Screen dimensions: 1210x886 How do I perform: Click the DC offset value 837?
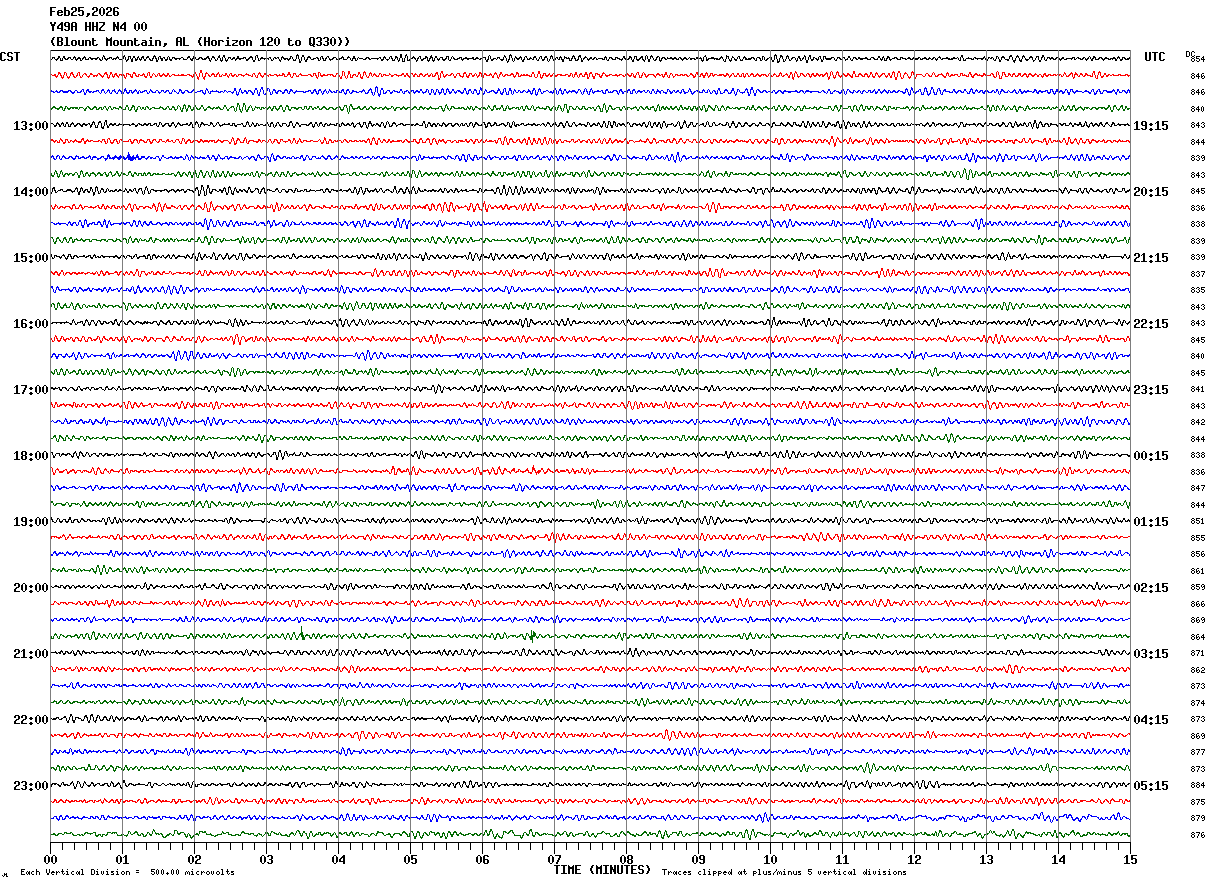click(1197, 274)
